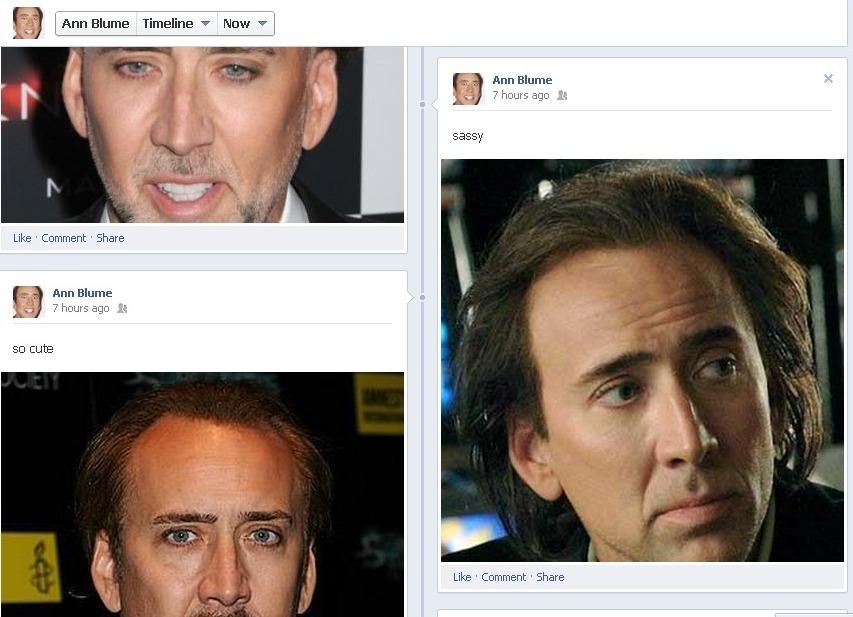Viewport: 853px width, 617px height.
Task: Click the "7 hours ago" timestamp on "so cute" post
Action: [81, 308]
